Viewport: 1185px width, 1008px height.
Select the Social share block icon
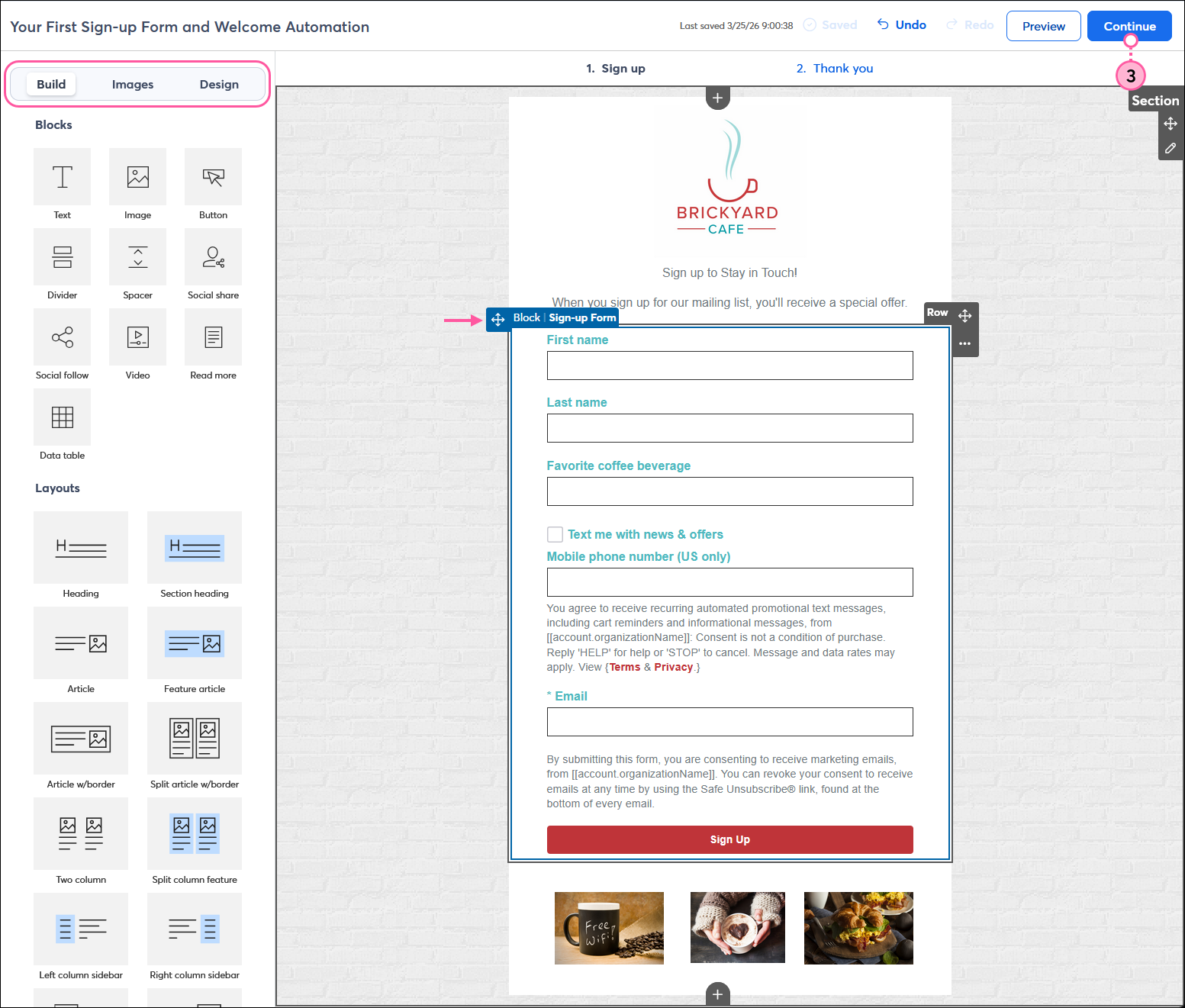(x=213, y=257)
